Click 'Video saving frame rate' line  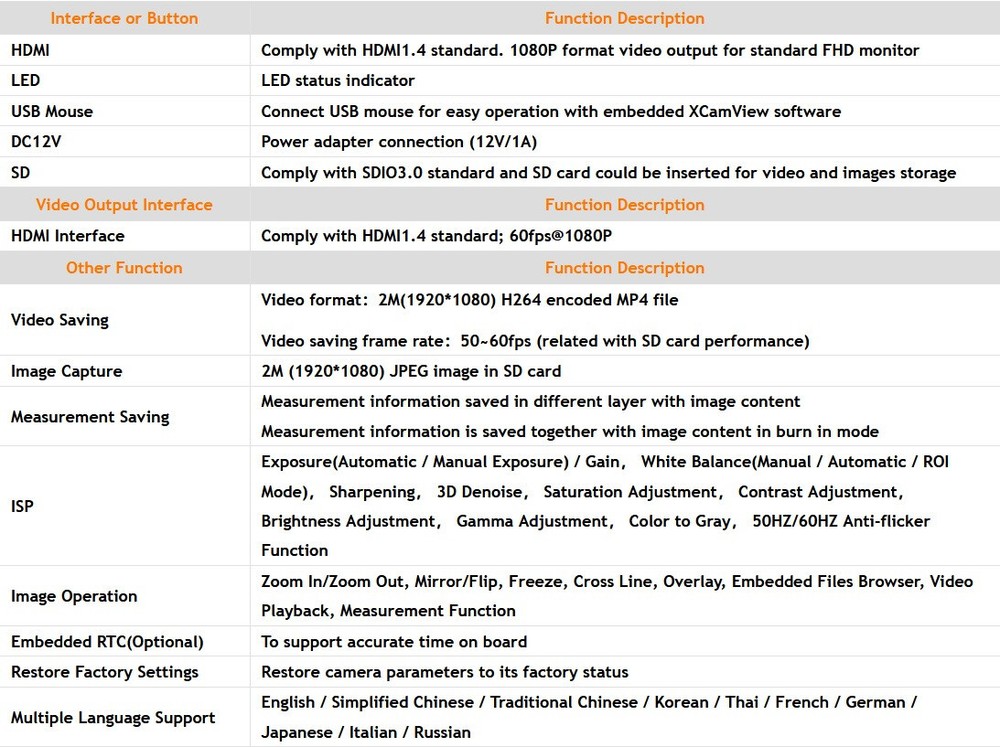[x=535, y=341]
